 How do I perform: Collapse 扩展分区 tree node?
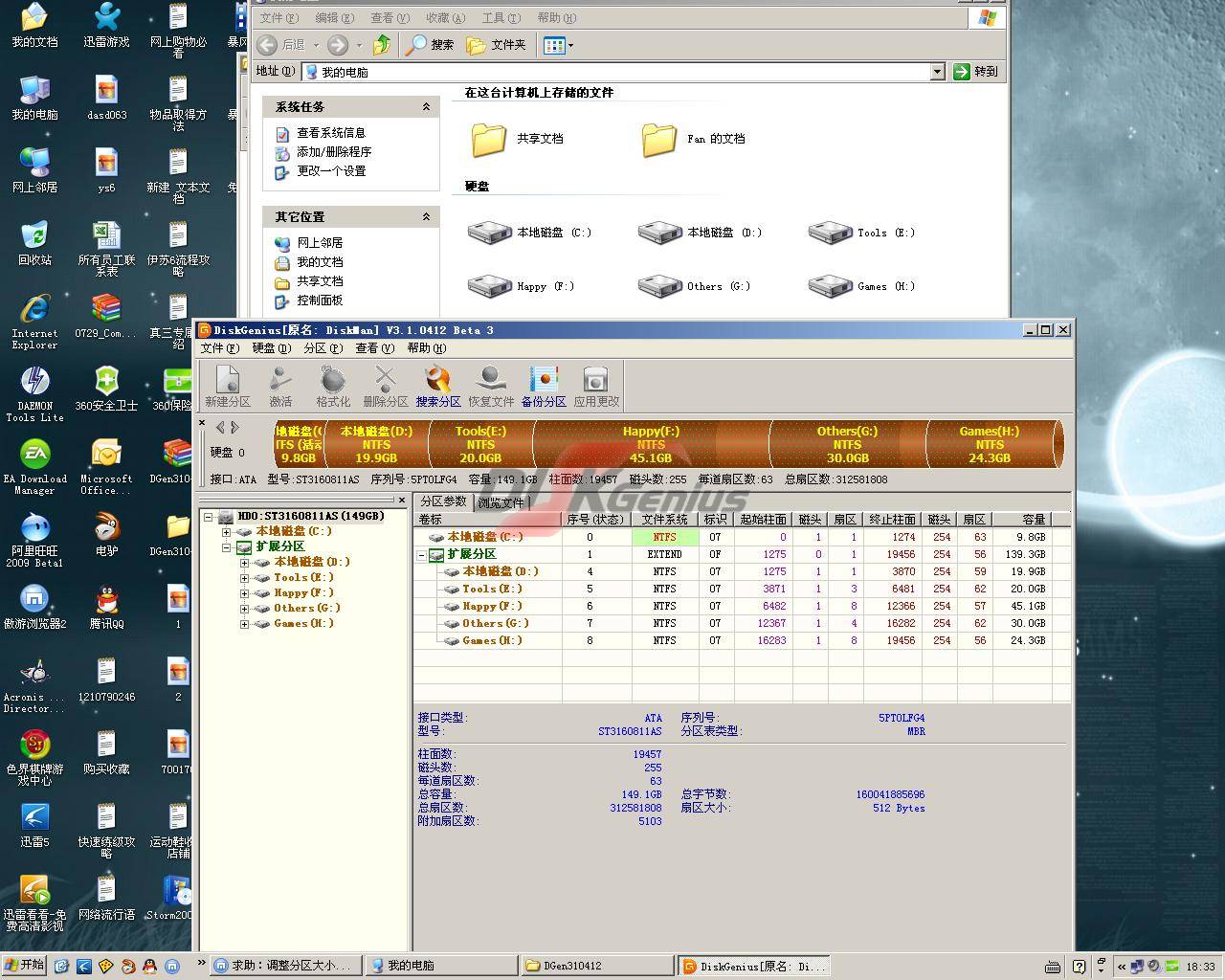tap(226, 546)
